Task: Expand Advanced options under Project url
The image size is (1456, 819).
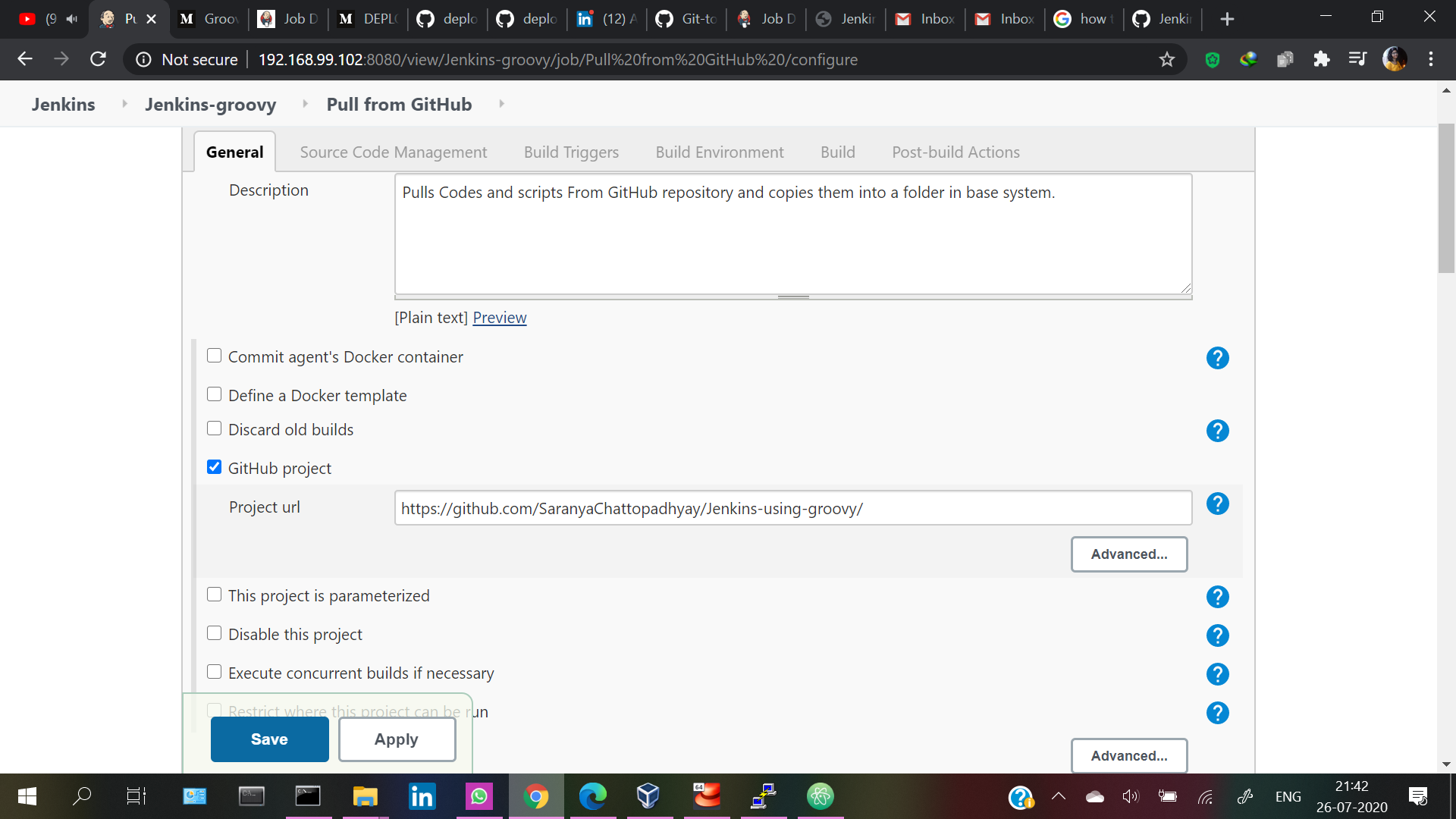Action: (x=1128, y=554)
